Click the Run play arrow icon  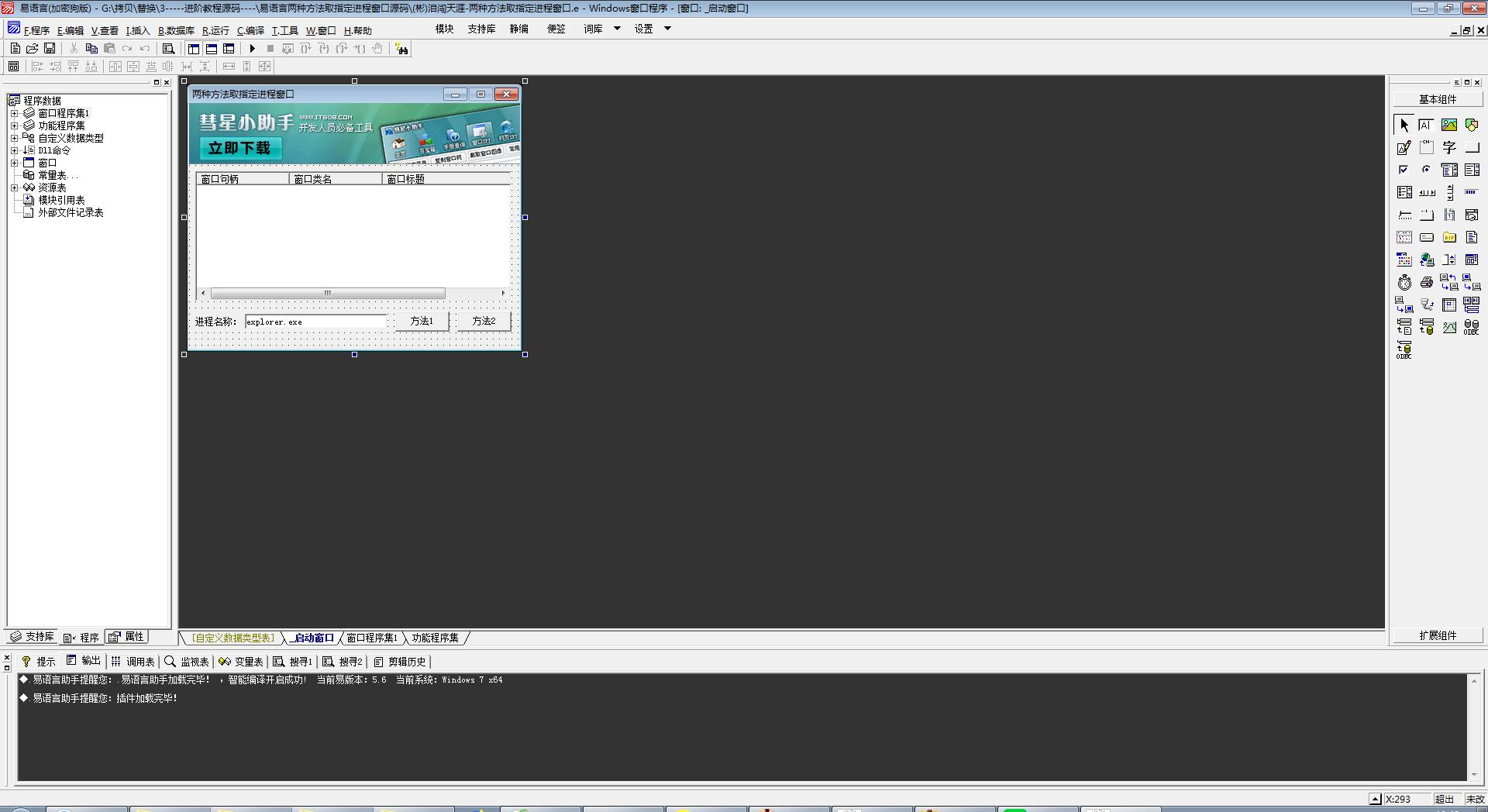pyautogui.click(x=252, y=48)
